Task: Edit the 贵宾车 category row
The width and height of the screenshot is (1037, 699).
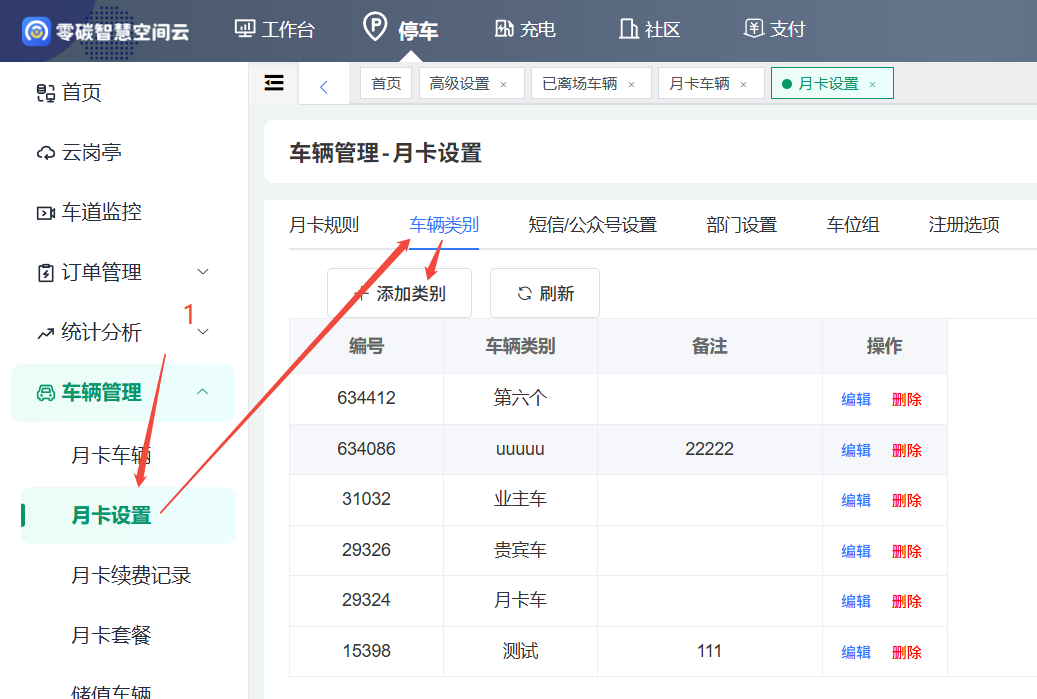Action: (x=856, y=552)
